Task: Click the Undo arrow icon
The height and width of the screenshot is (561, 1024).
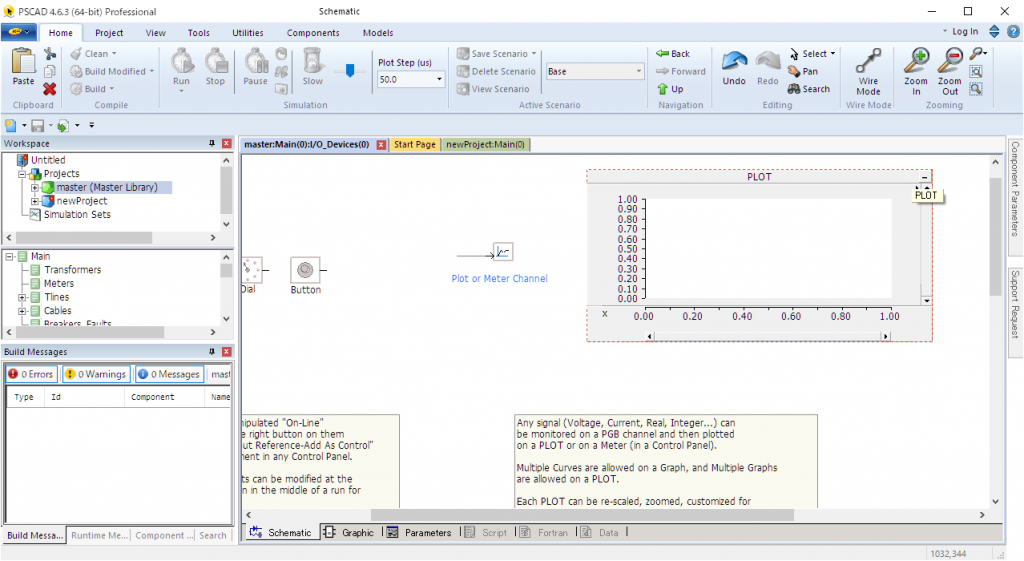Action: point(734,62)
